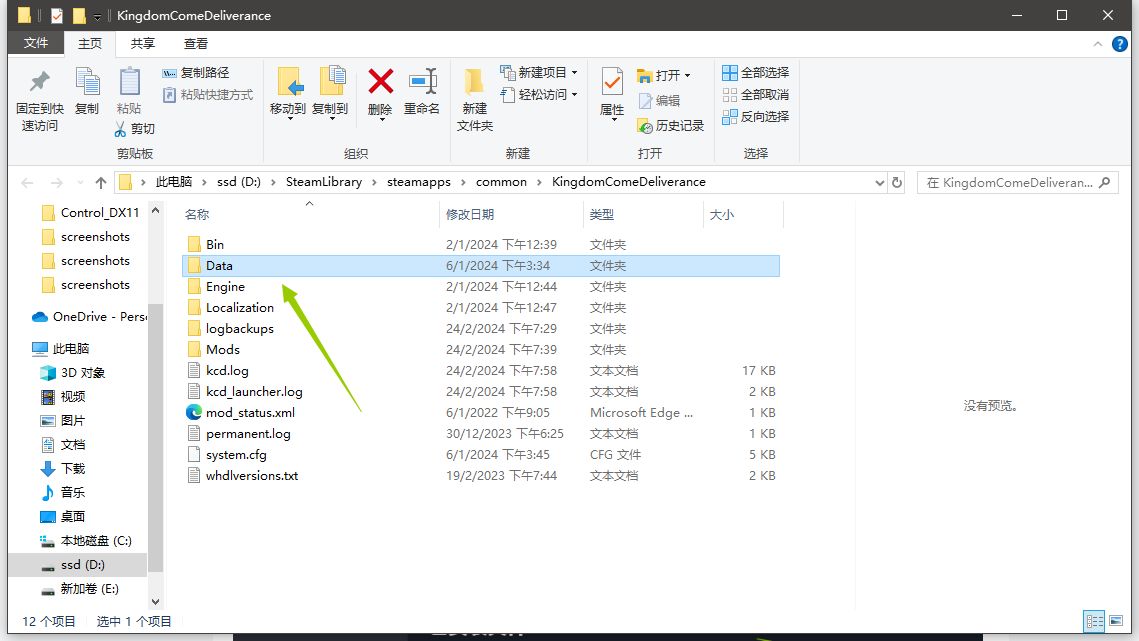Select Control_DX11 in the navigation pane
The width and height of the screenshot is (1139, 641).
pyautogui.click(x=90, y=212)
